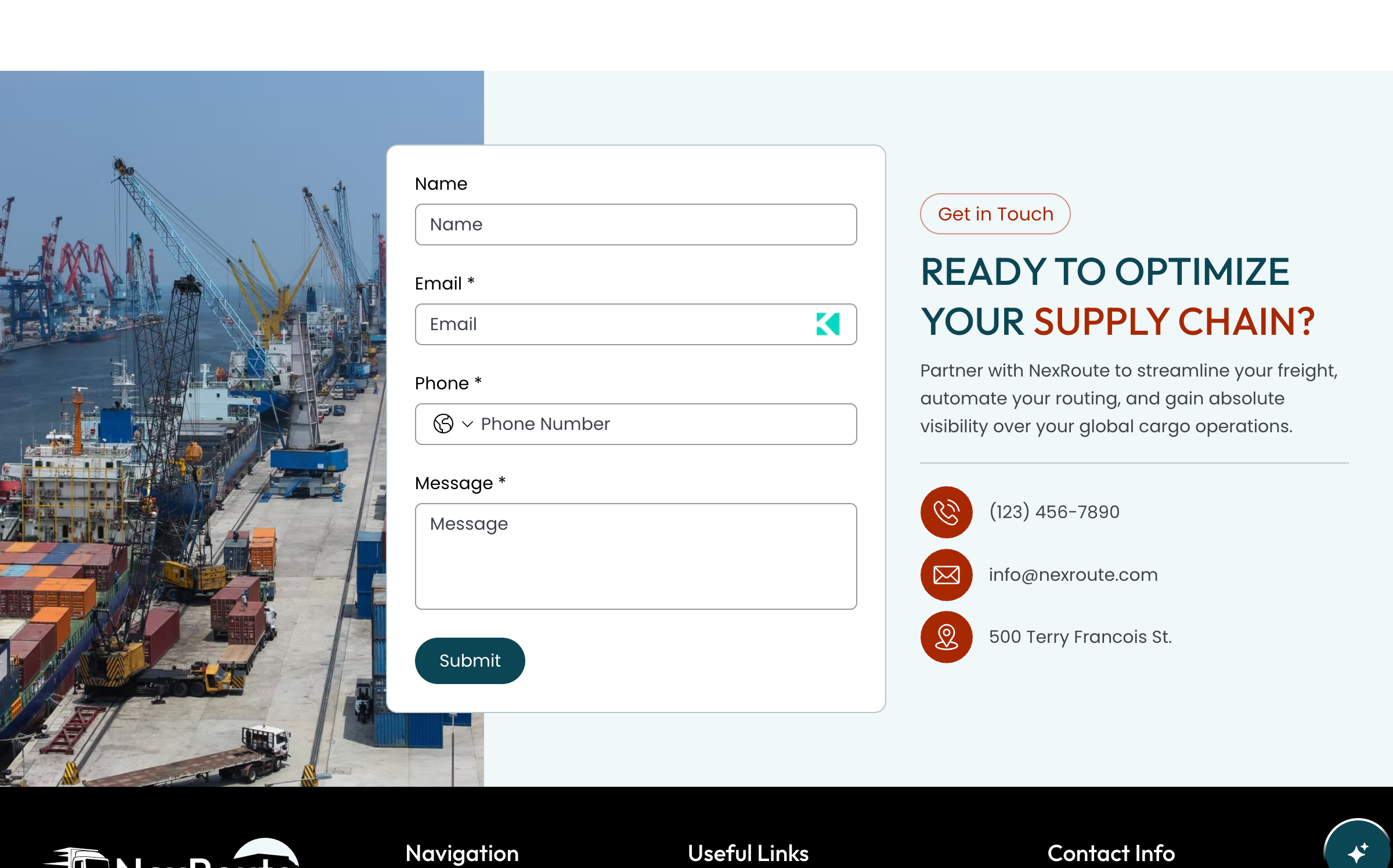
Task: Click the Get in Touch pill label
Action: (995, 214)
